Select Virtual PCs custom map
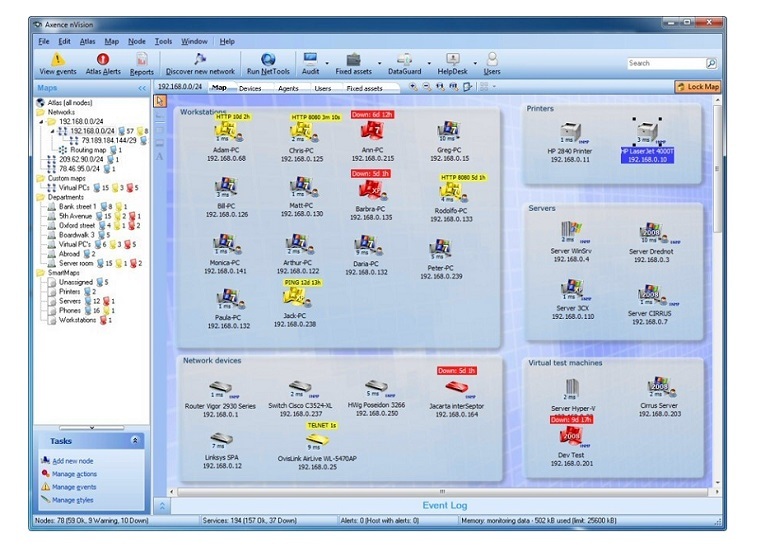Viewport: 761px width, 550px height. [x=74, y=188]
